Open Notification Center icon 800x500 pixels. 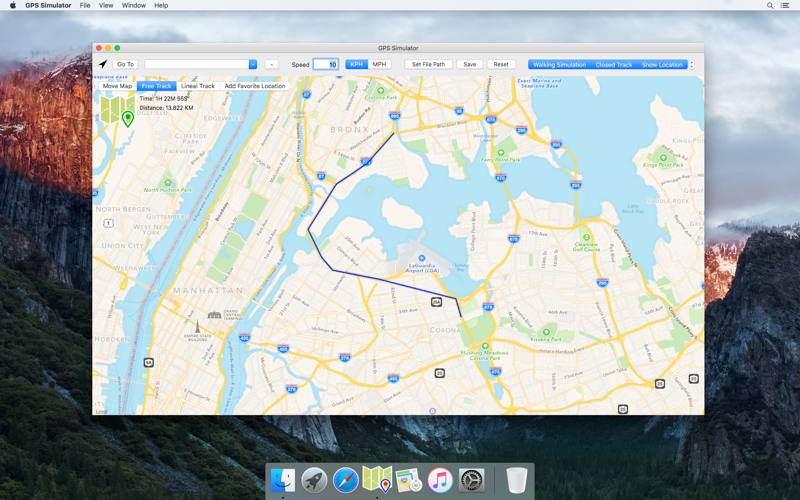coord(785,5)
